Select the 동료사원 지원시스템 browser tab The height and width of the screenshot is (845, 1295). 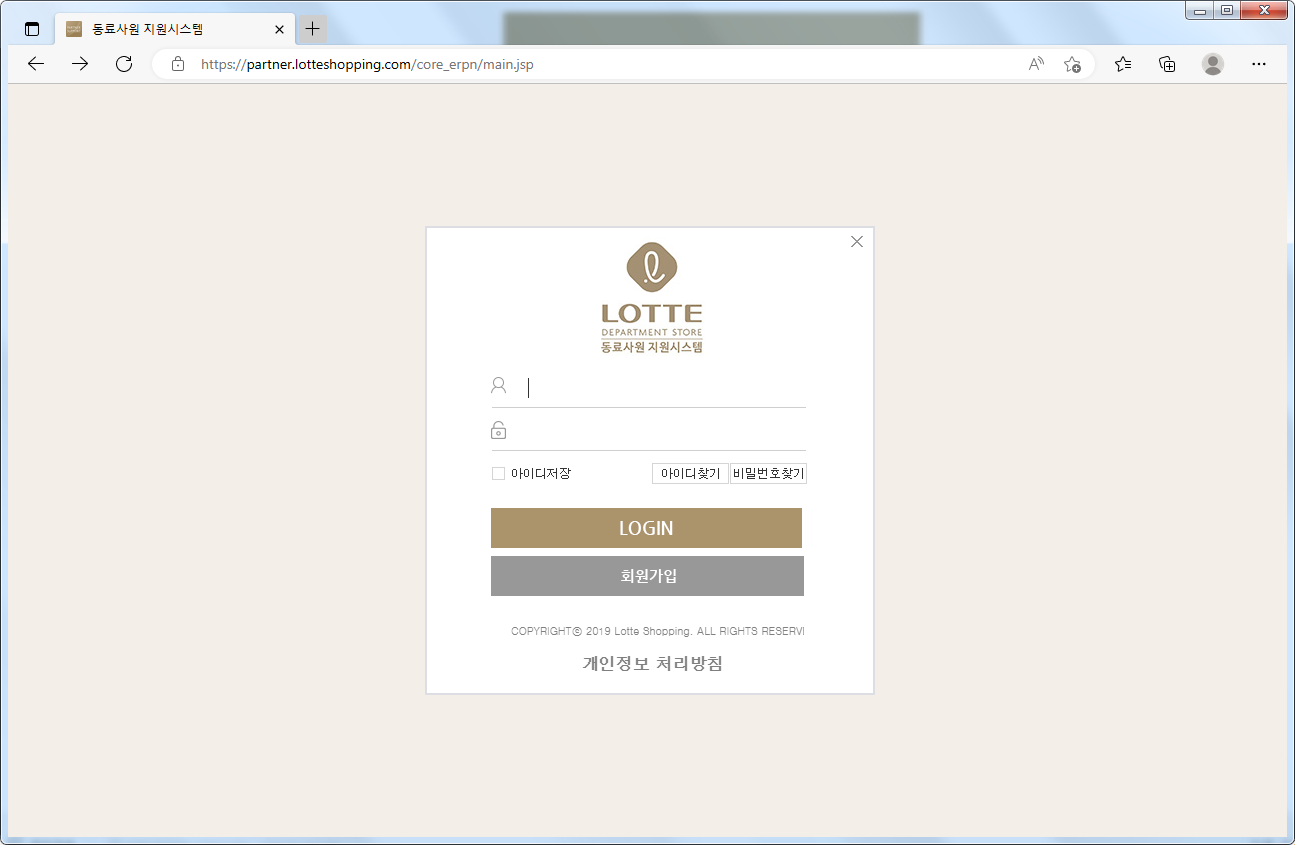coord(175,29)
